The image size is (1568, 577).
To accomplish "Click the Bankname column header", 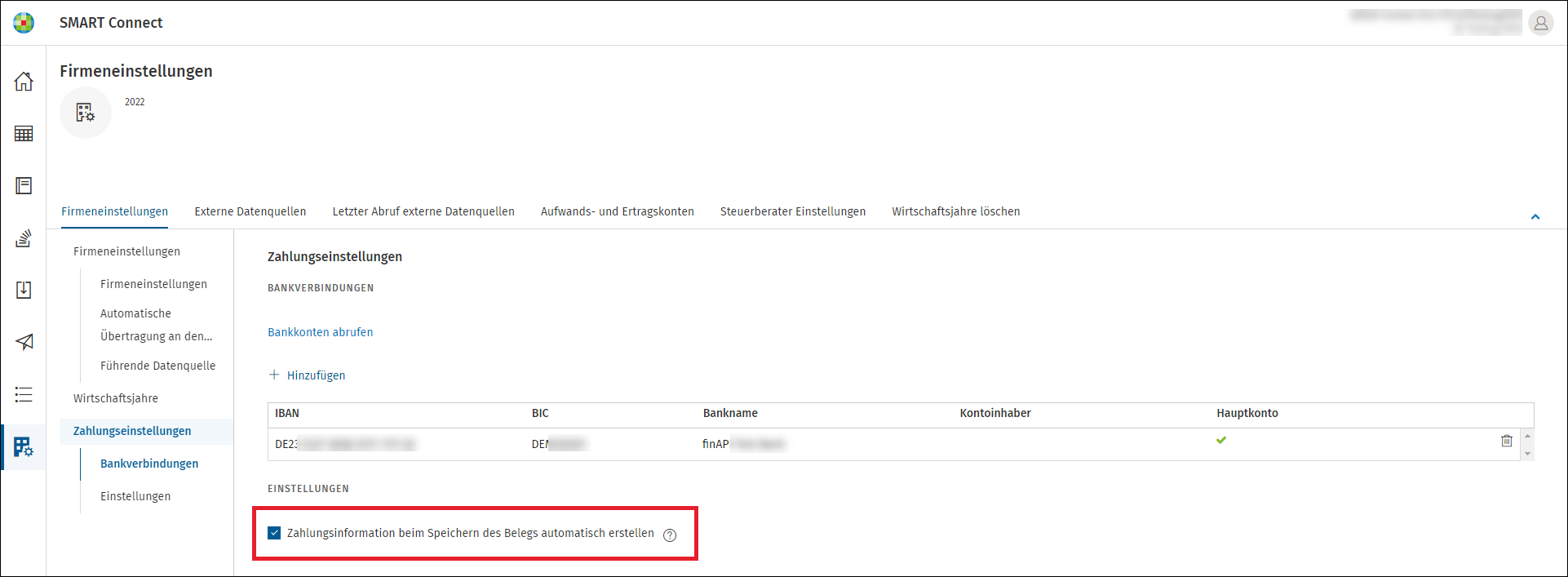I will tap(730, 413).
